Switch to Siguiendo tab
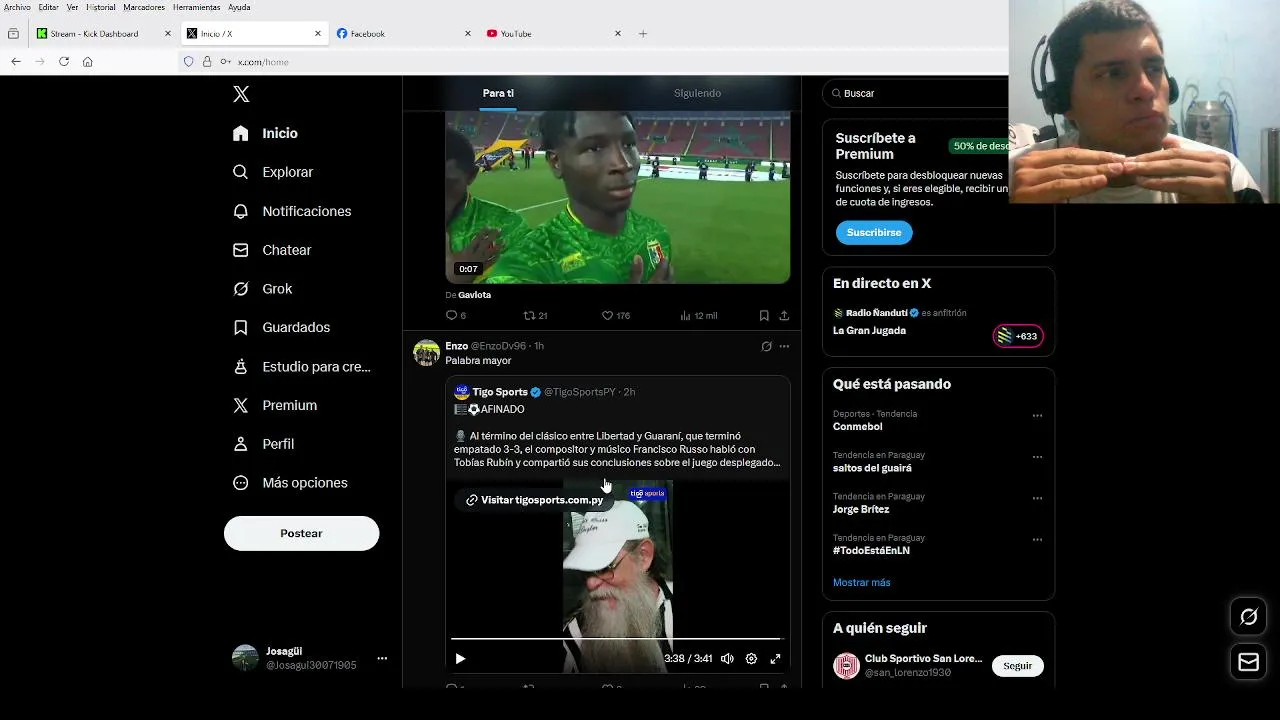Screen dimensions: 1280x720 pyautogui.click(x=697, y=93)
